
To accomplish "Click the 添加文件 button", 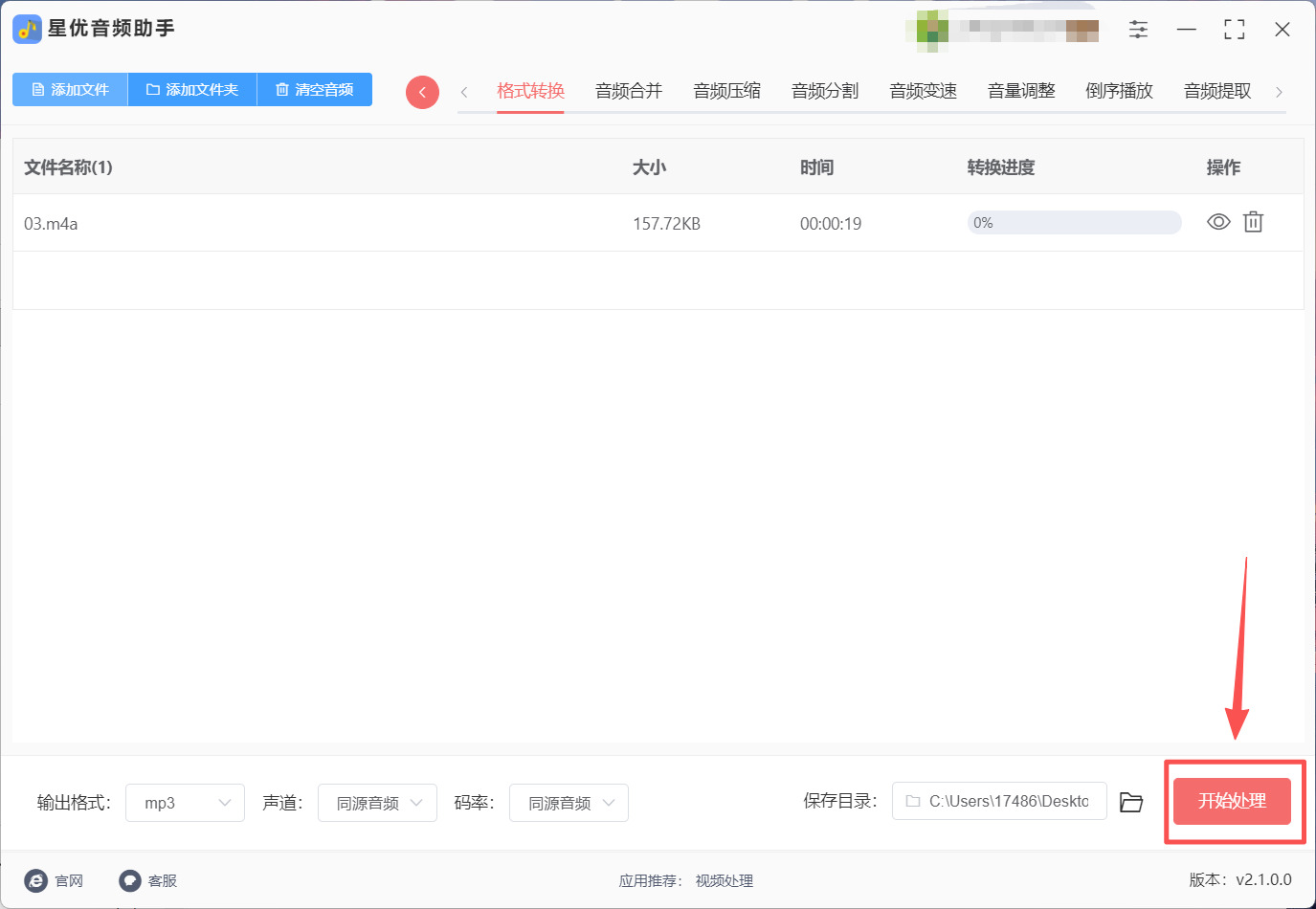I will (x=70, y=89).
